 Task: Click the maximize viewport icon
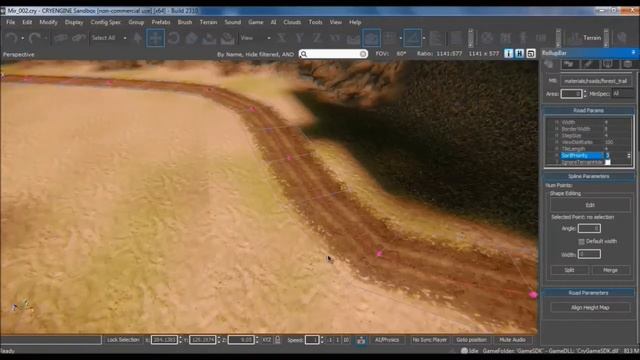click(531, 53)
